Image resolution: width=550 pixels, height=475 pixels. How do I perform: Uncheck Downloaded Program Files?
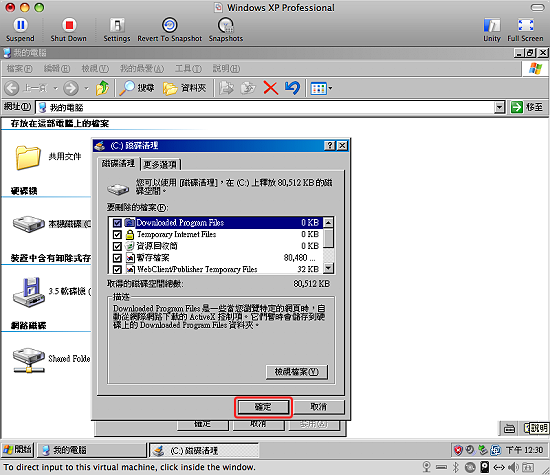[x=117, y=223]
